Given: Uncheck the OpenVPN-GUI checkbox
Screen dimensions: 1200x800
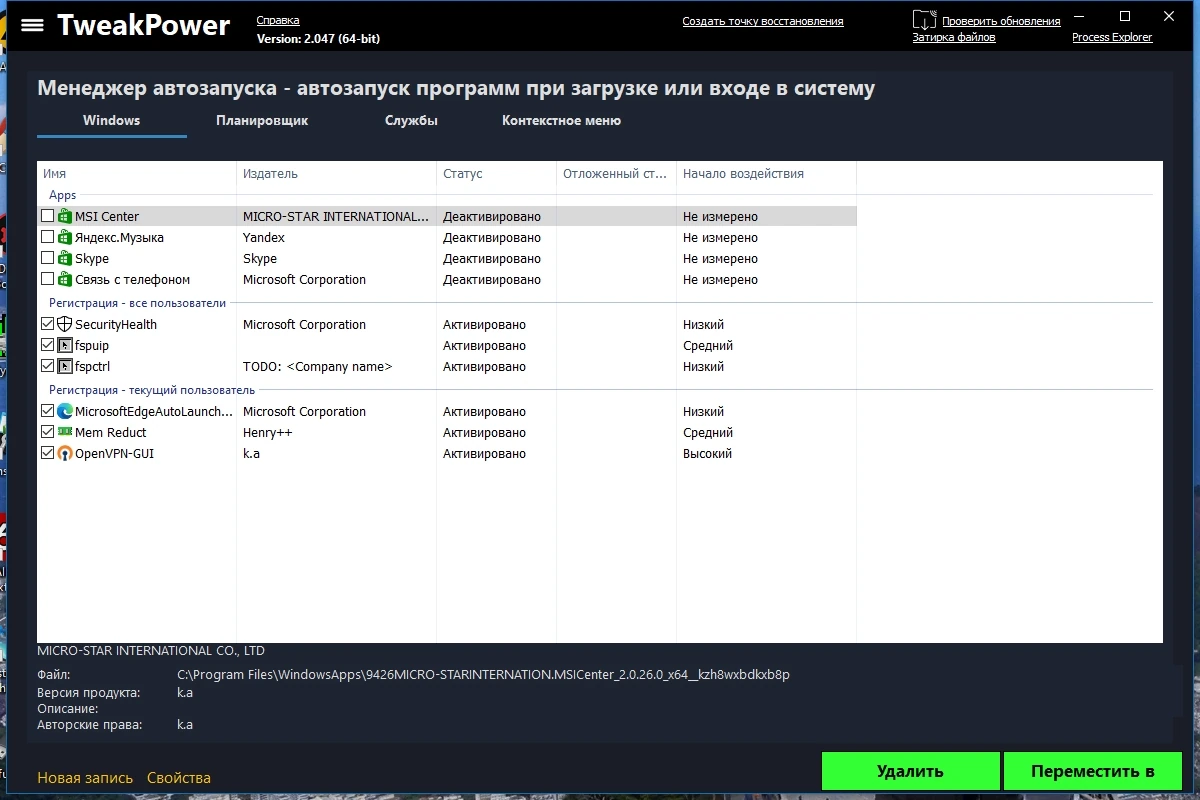Looking at the screenshot, I should tap(47, 453).
